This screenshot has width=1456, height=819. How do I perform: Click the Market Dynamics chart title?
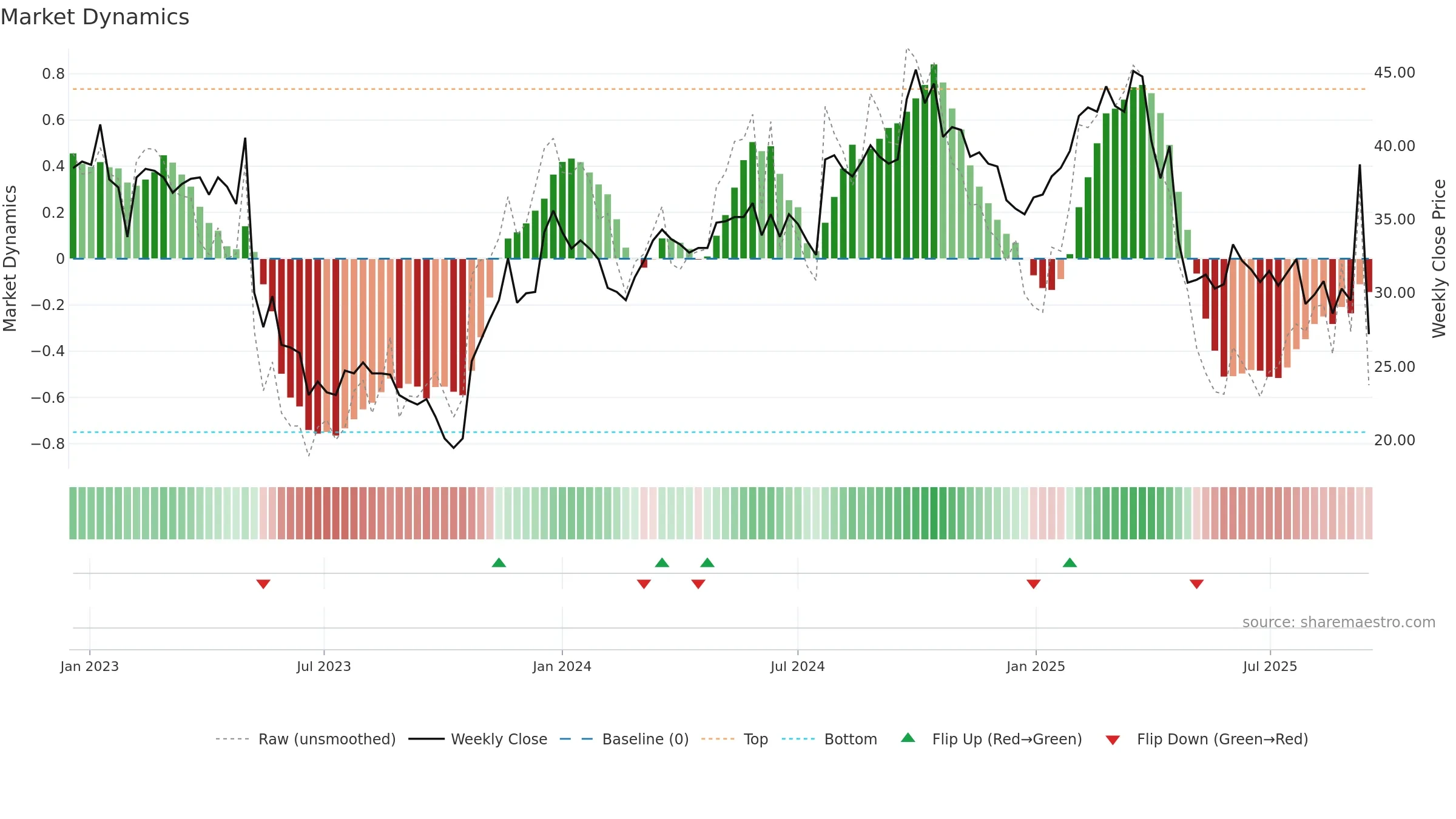[x=95, y=17]
